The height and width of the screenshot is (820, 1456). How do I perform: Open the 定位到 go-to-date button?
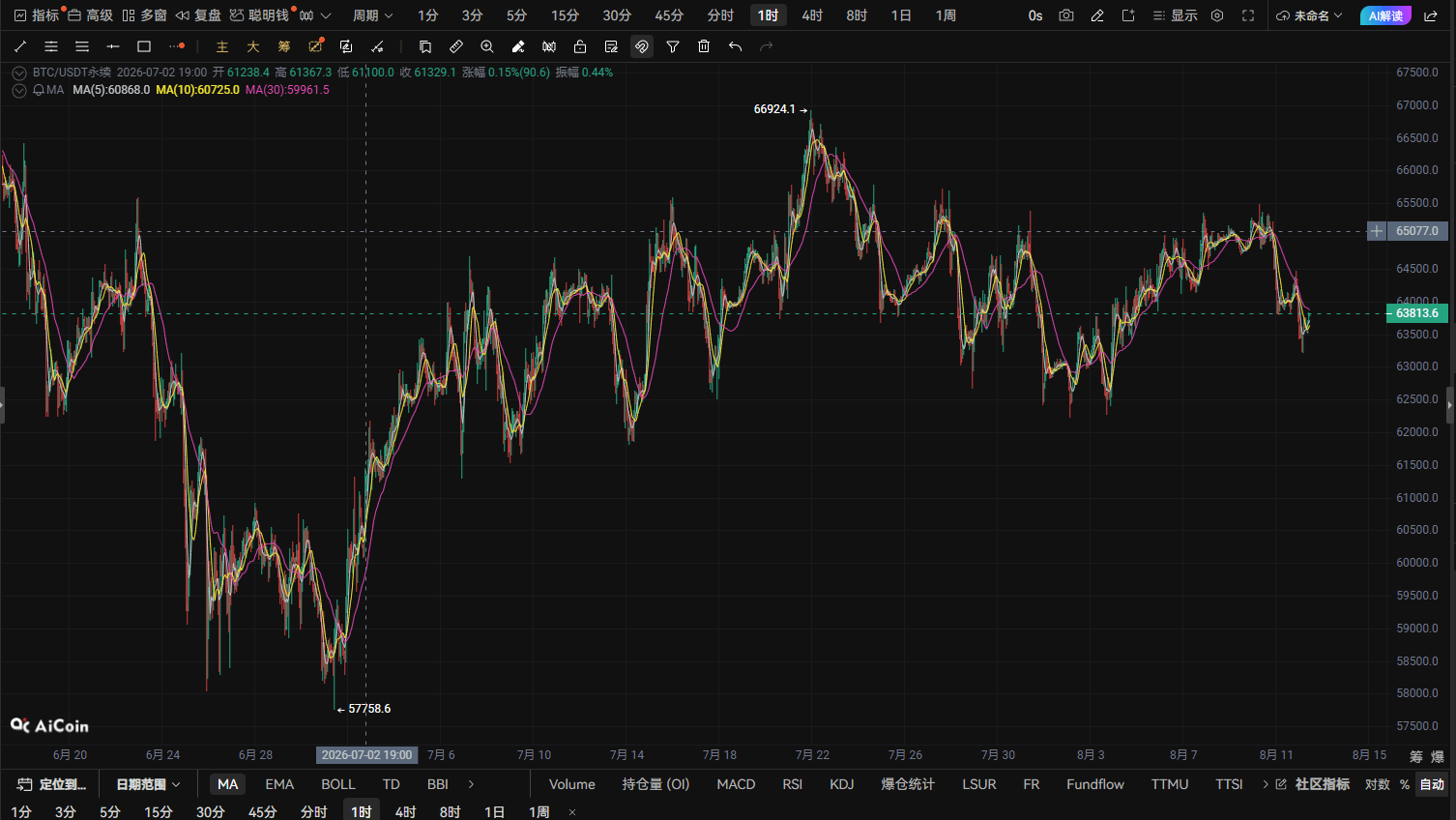(52, 784)
